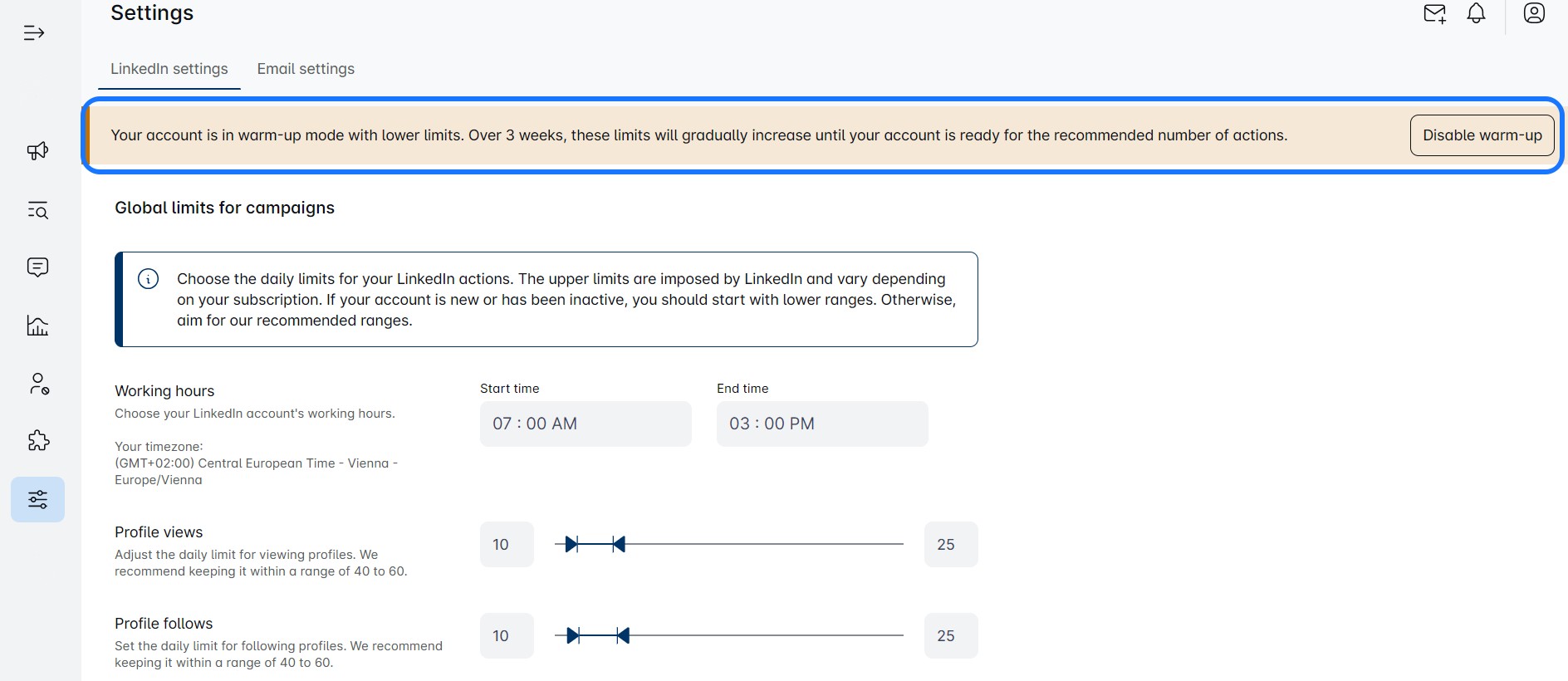Screen dimensions: 1568x681
Task: Open the Start time picker
Action: (586, 424)
